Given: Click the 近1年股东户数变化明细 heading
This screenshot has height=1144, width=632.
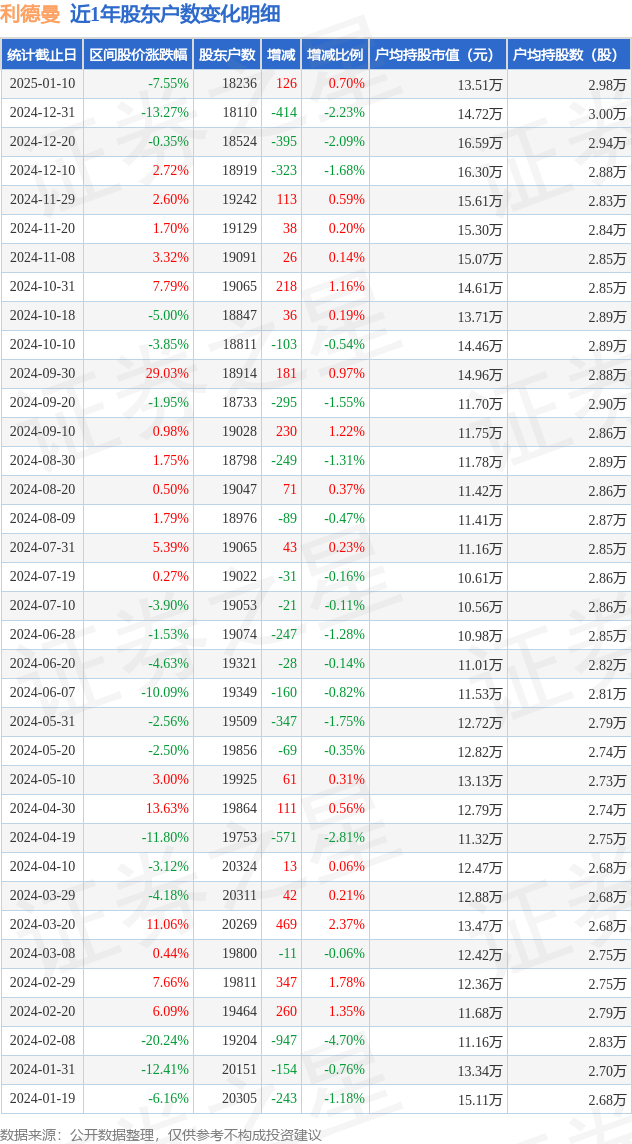Looking at the screenshot, I should click(175, 15).
